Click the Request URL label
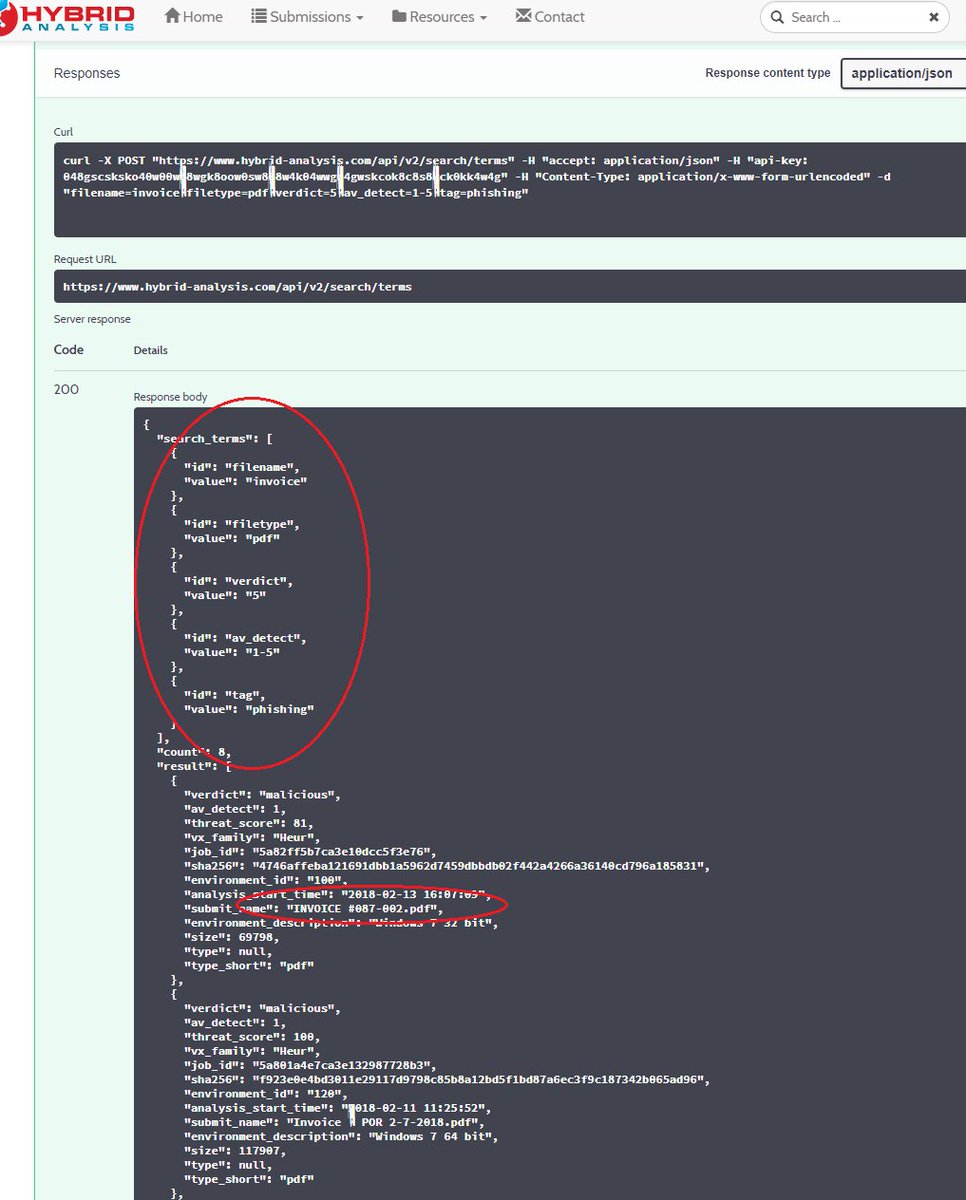966x1200 pixels. [83, 259]
